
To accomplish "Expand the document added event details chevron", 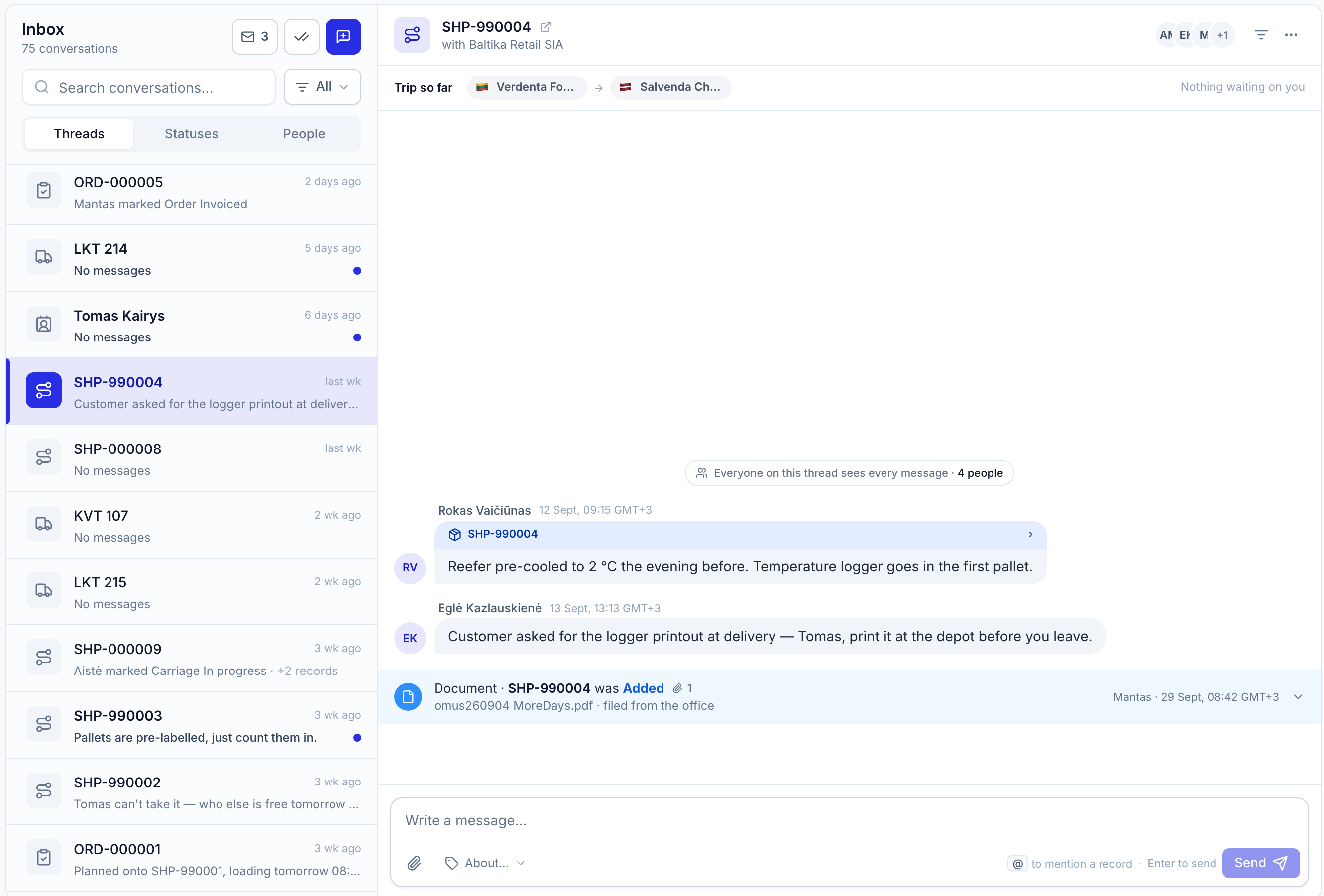I will 1298,696.
